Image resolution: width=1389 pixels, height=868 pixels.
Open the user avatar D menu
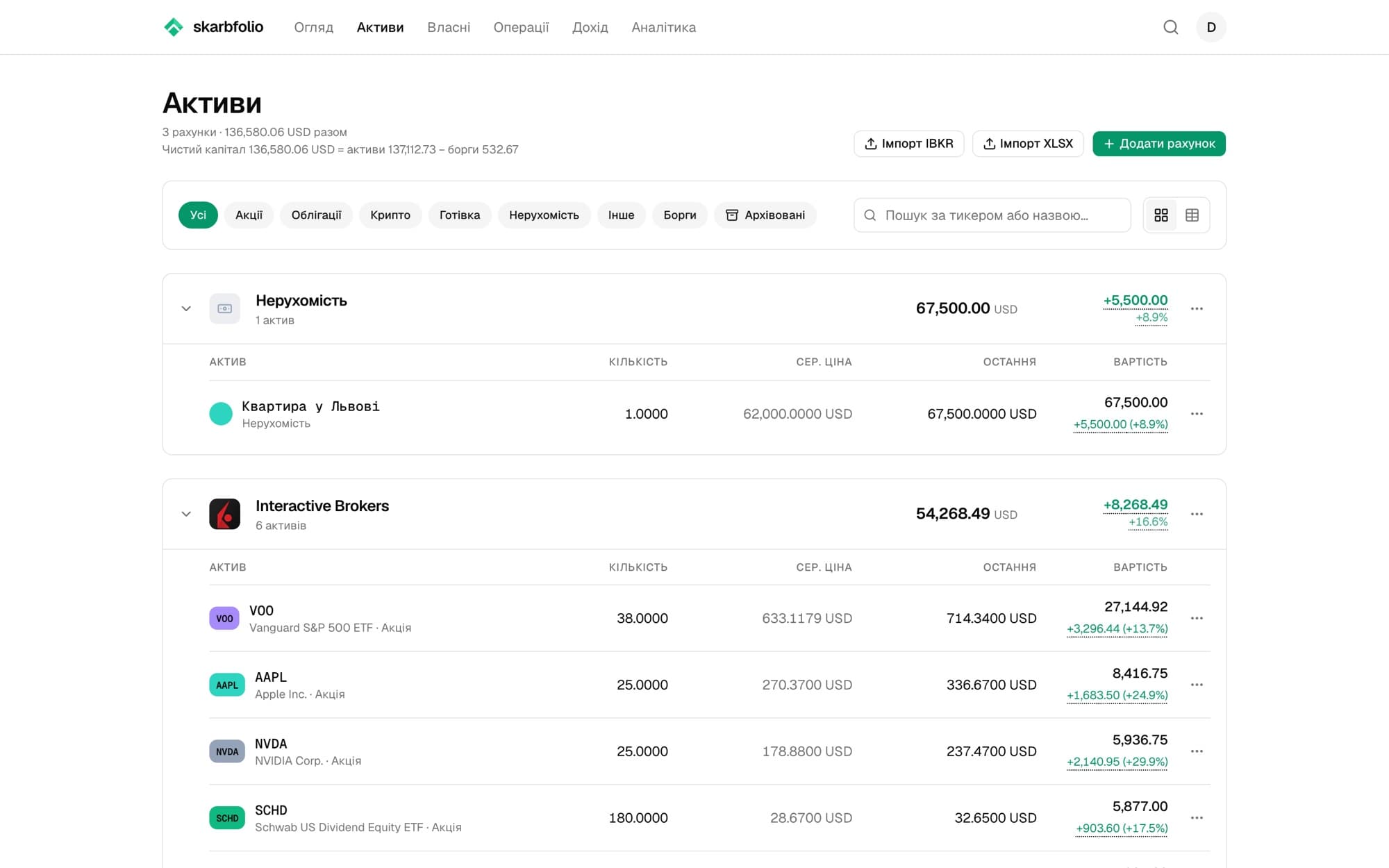[1211, 27]
